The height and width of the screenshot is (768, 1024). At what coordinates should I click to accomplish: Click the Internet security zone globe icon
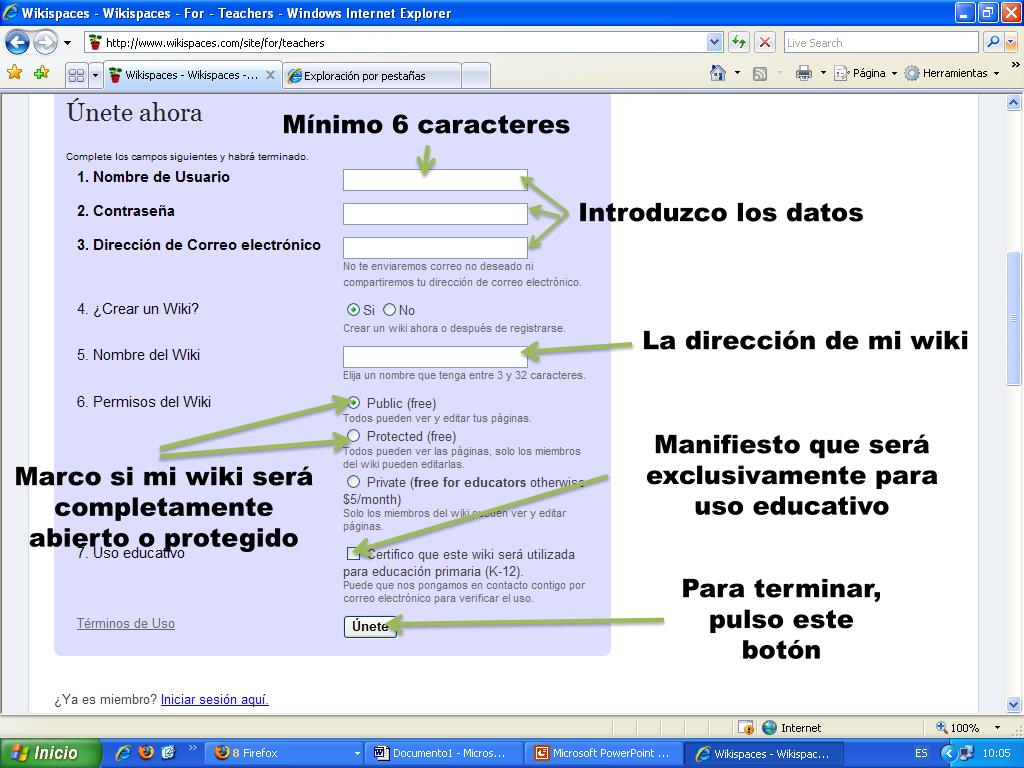click(770, 728)
